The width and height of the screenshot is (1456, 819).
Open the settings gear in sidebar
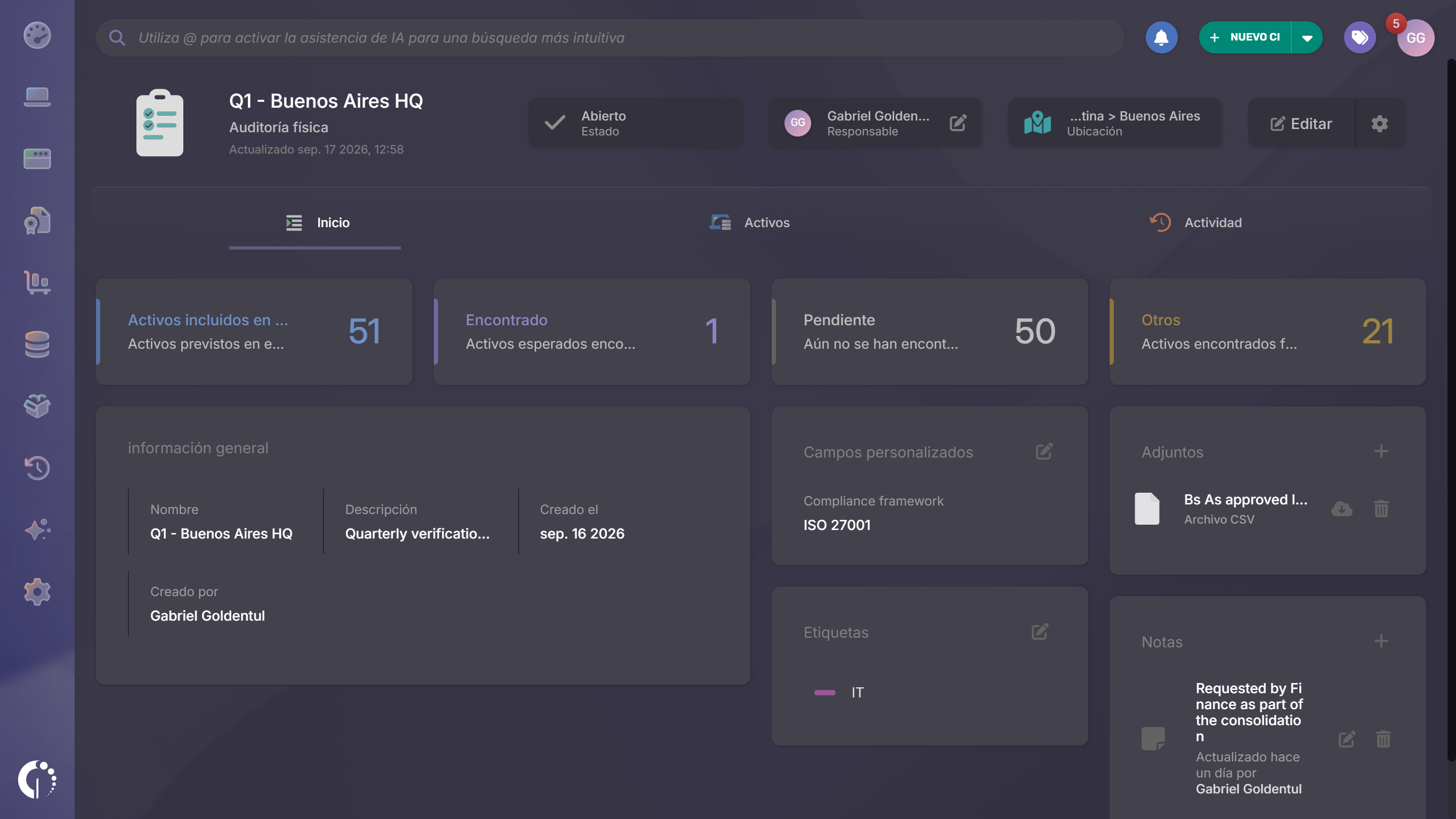tap(37, 592)
